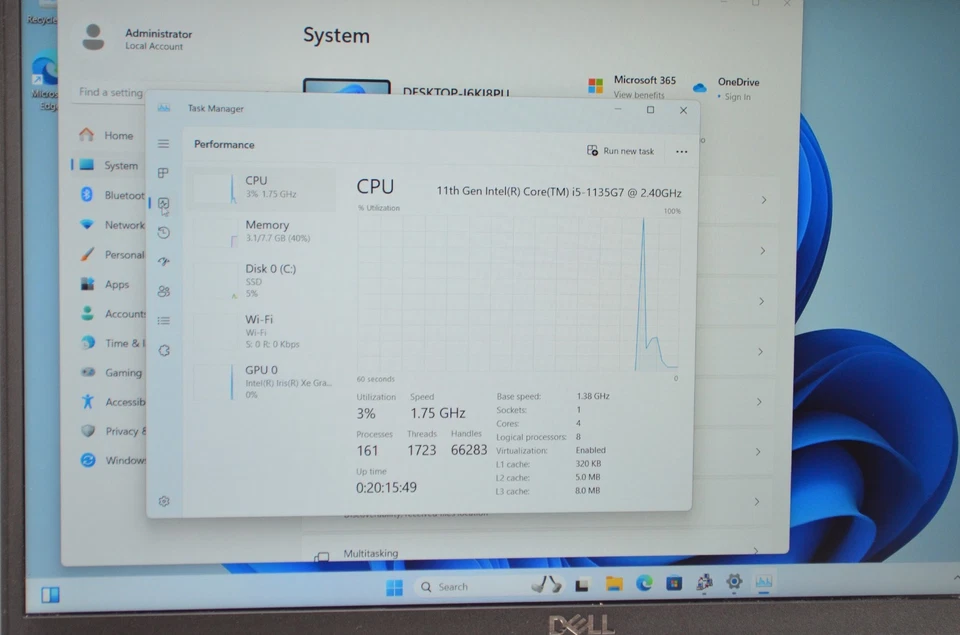960x635 pixels.
Task: Click the 1.75 GHz speed value
Action: click(438, 413)
